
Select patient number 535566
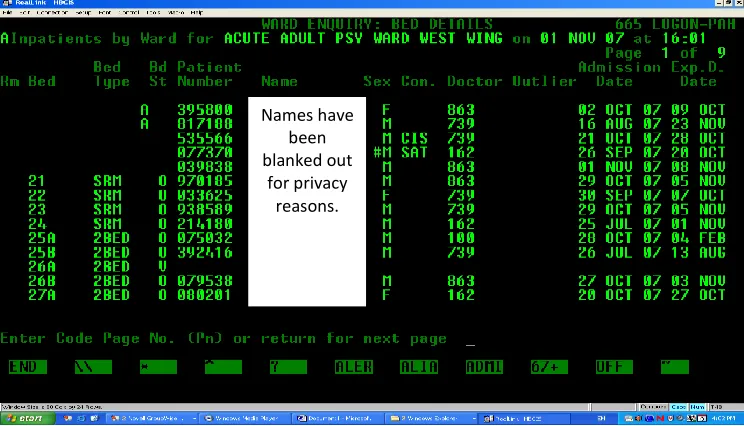[205, 138]
